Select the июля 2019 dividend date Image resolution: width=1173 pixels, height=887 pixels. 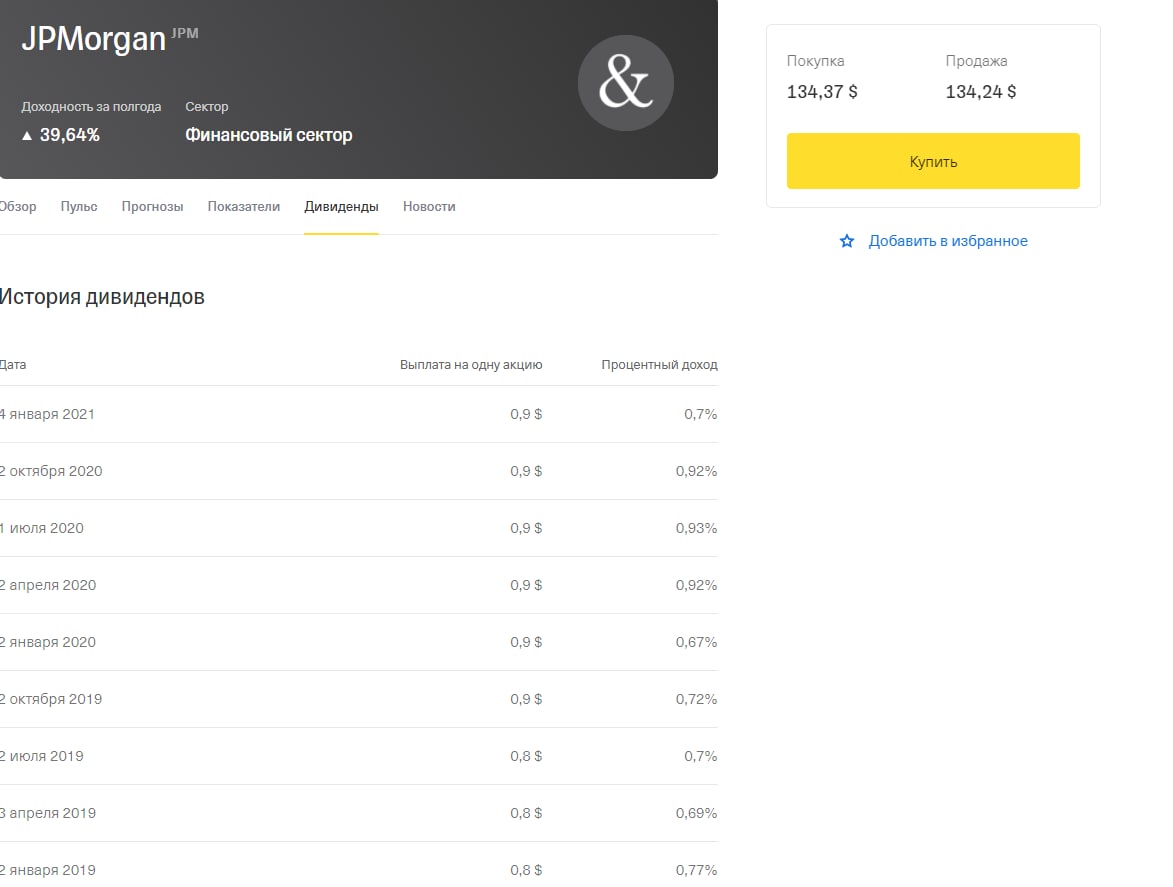coord(42,756)
